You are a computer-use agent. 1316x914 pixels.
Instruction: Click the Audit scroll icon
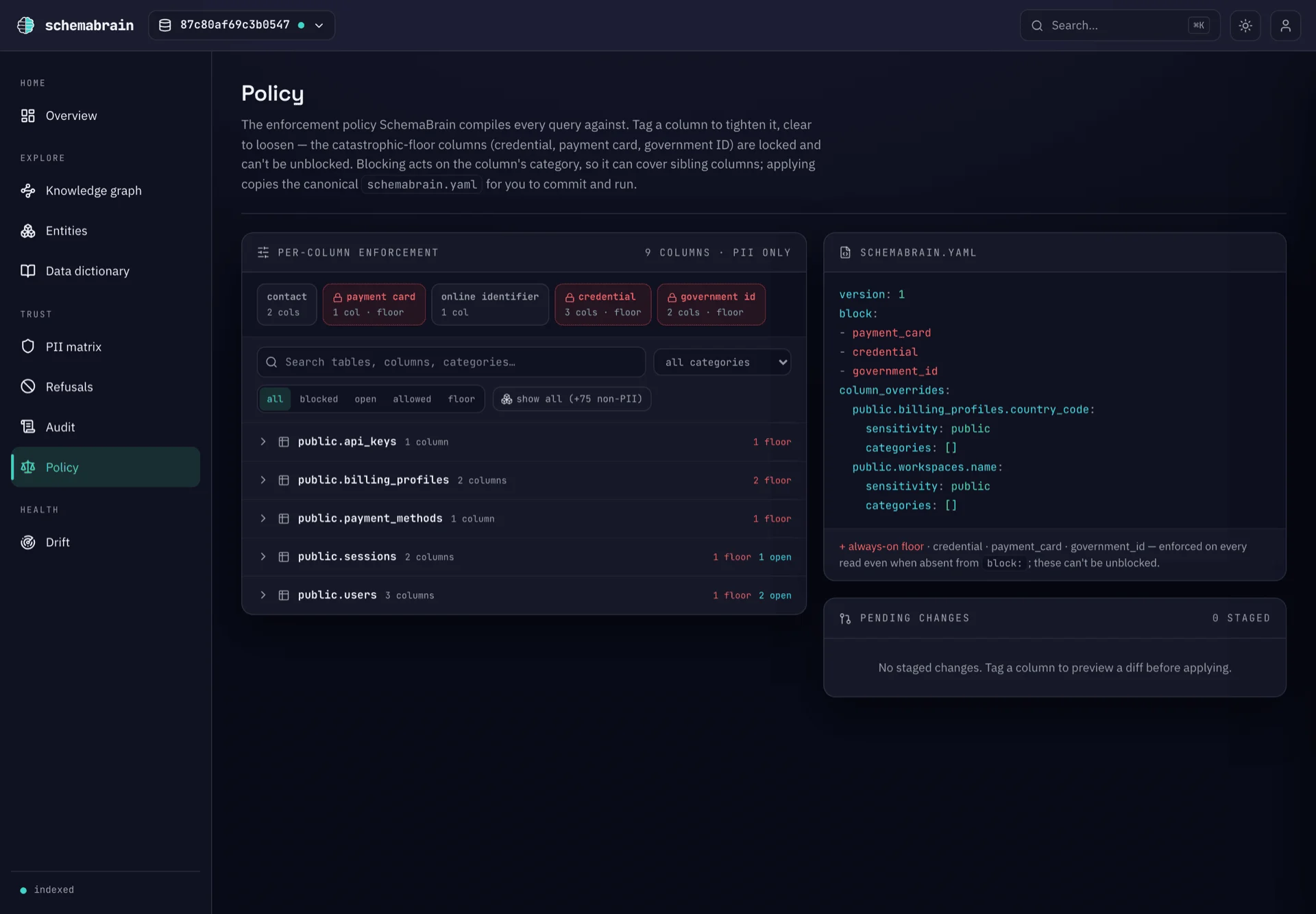27,427
